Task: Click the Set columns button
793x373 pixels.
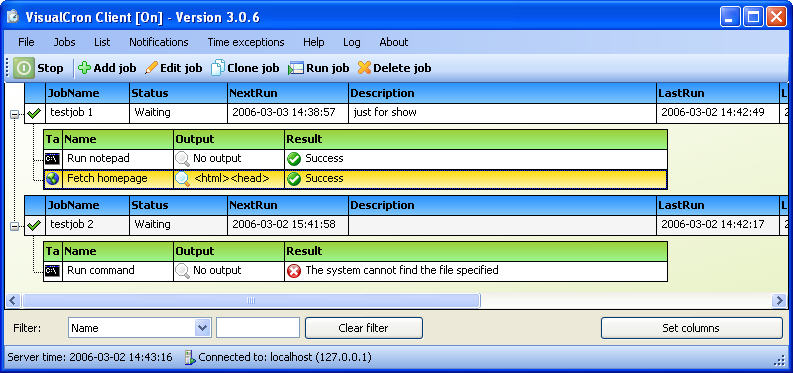Action: [x=691, y=328]
